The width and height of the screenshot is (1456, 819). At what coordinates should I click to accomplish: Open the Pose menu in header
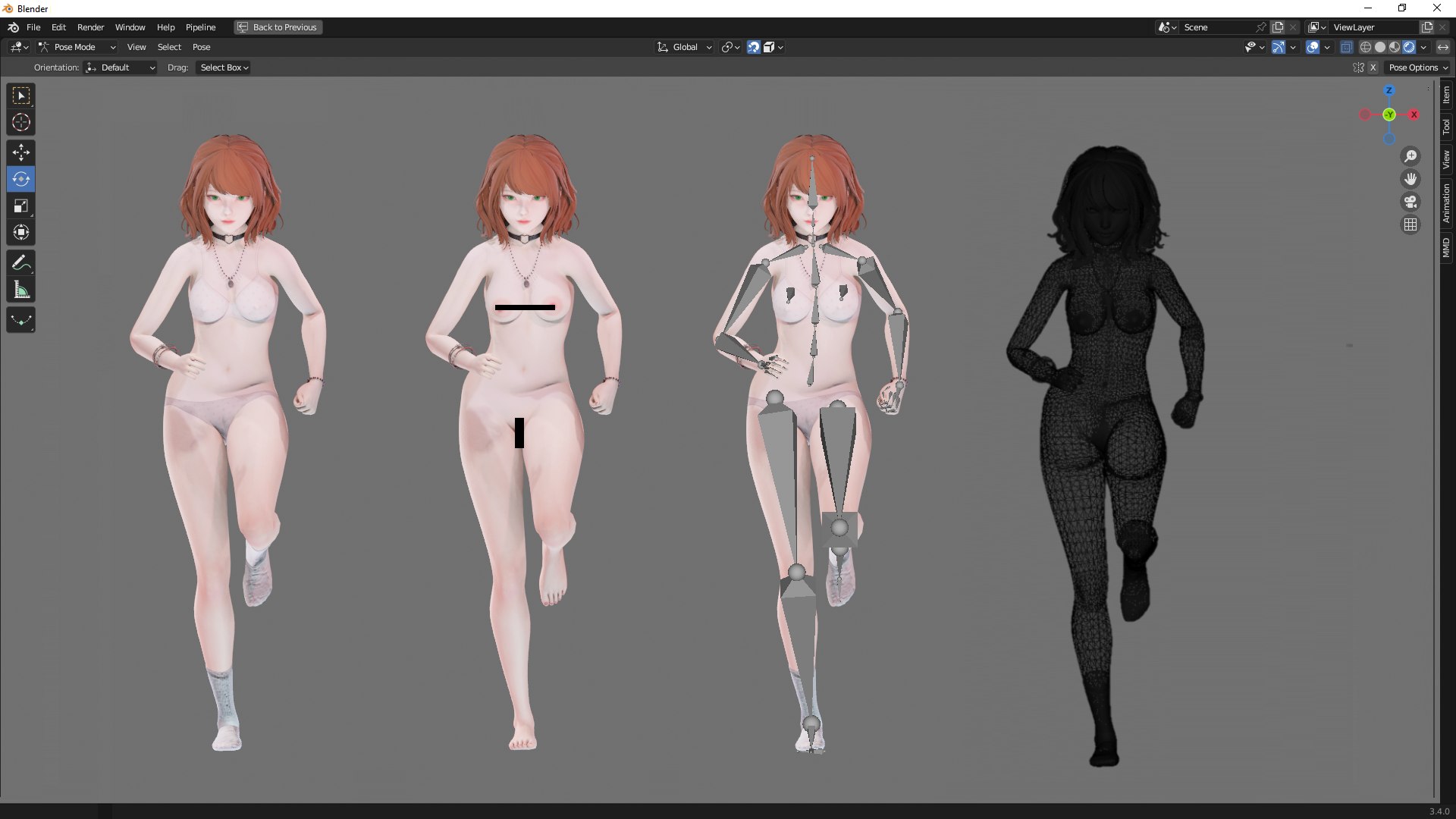tap(201, 47)
